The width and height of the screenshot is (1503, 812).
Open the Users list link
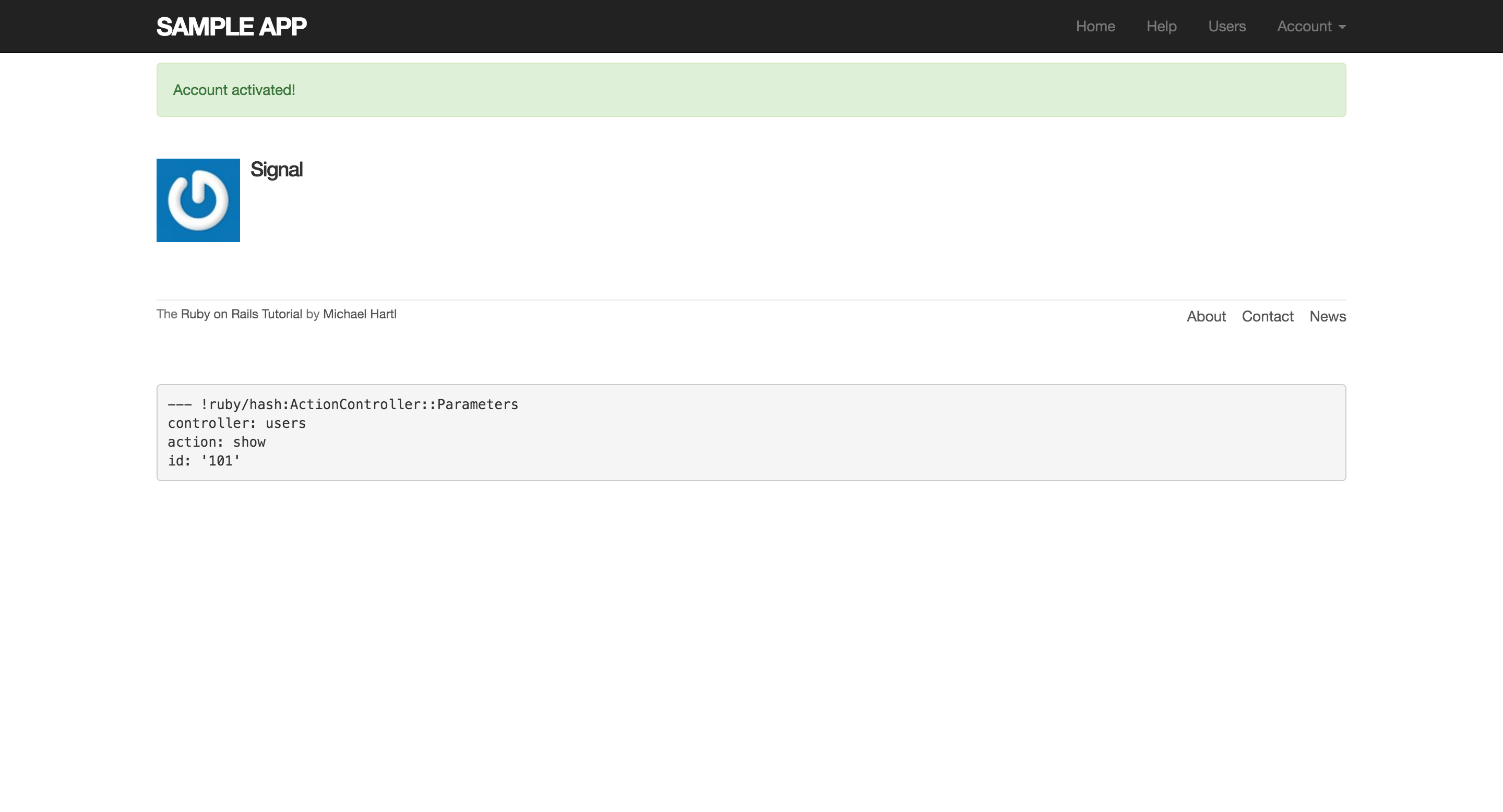coord(1226,26)
